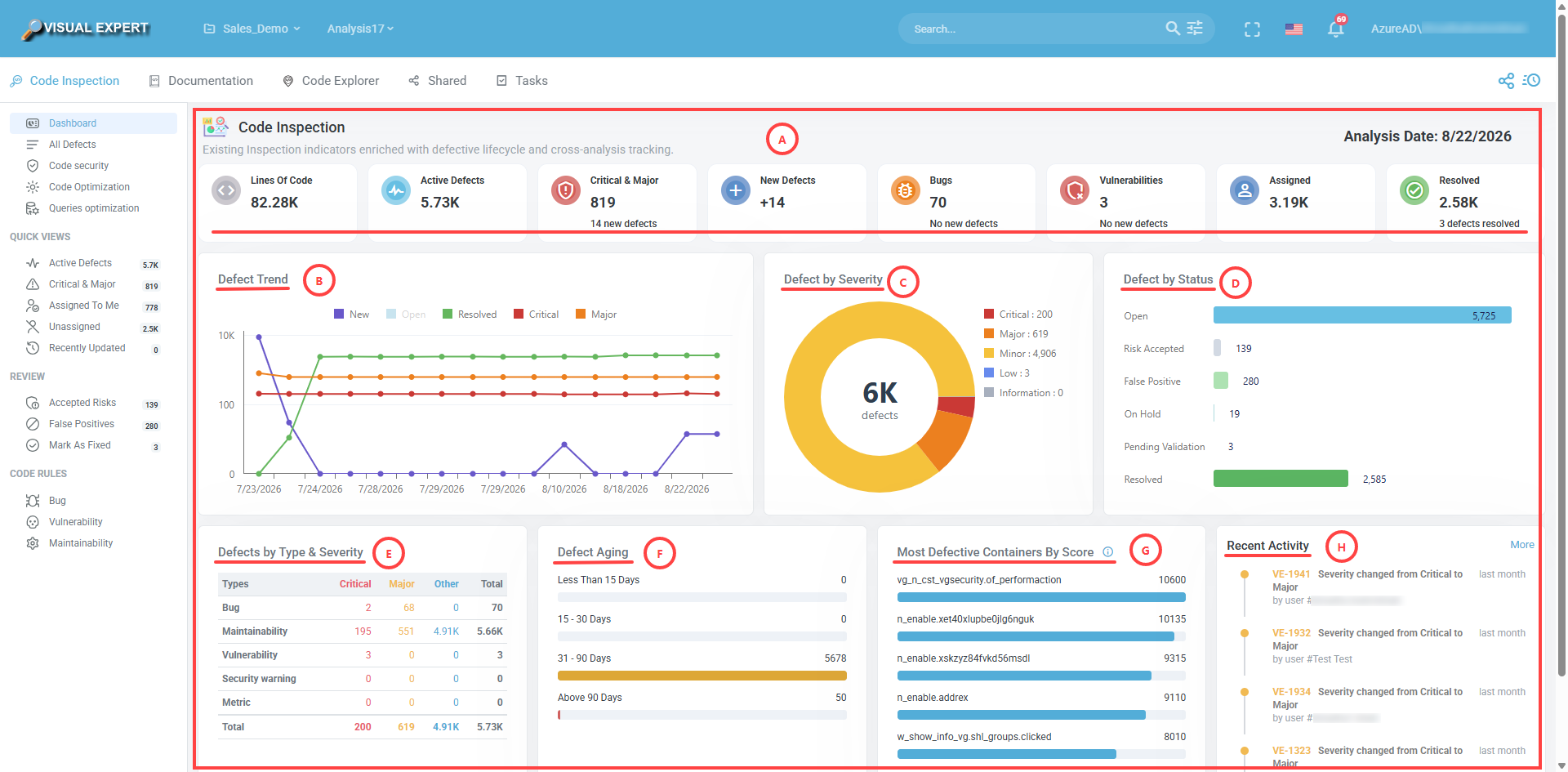
Task: Toggle the Open series in Defect Trend legend
Action: 406,315
